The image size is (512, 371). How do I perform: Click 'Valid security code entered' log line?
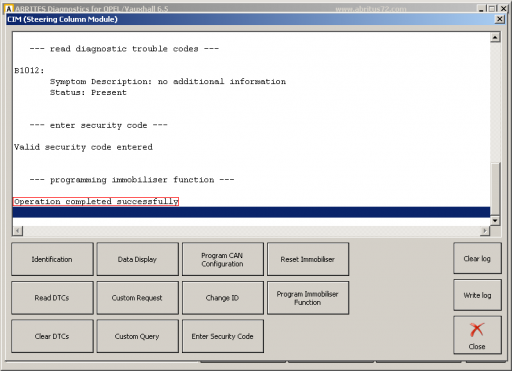click(83, 147)
